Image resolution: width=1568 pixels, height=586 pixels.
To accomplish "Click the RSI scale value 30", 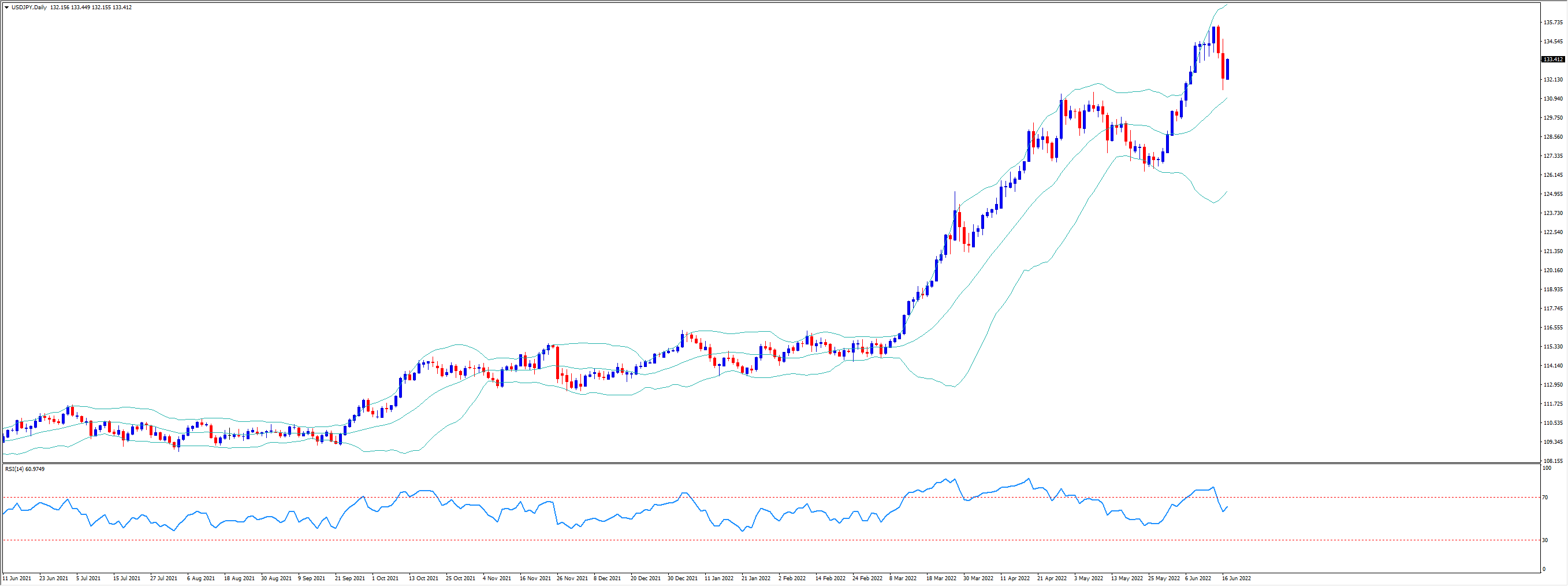I will tap(1545, 540).
